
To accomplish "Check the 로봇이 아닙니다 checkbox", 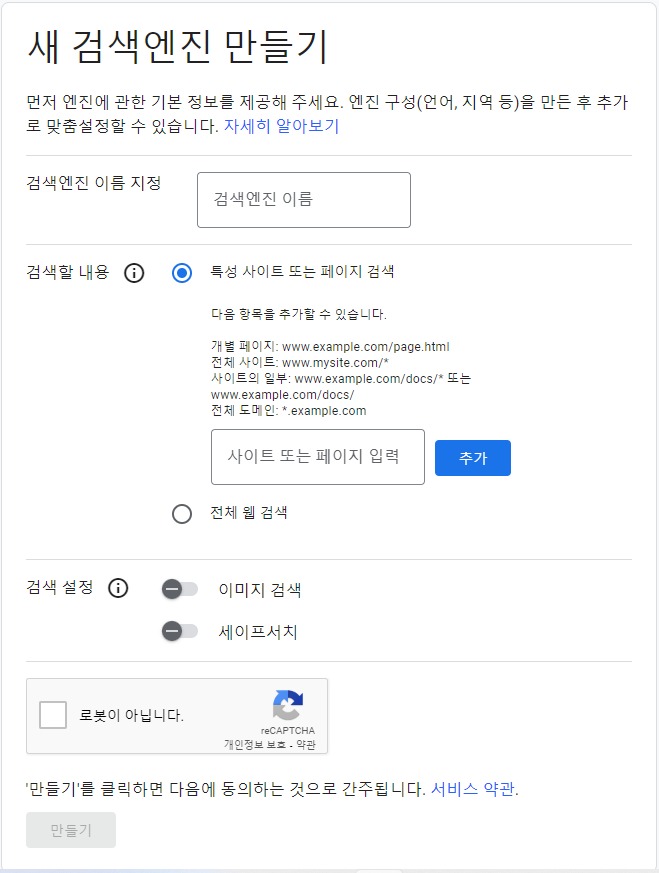I will tap(53, 715).
